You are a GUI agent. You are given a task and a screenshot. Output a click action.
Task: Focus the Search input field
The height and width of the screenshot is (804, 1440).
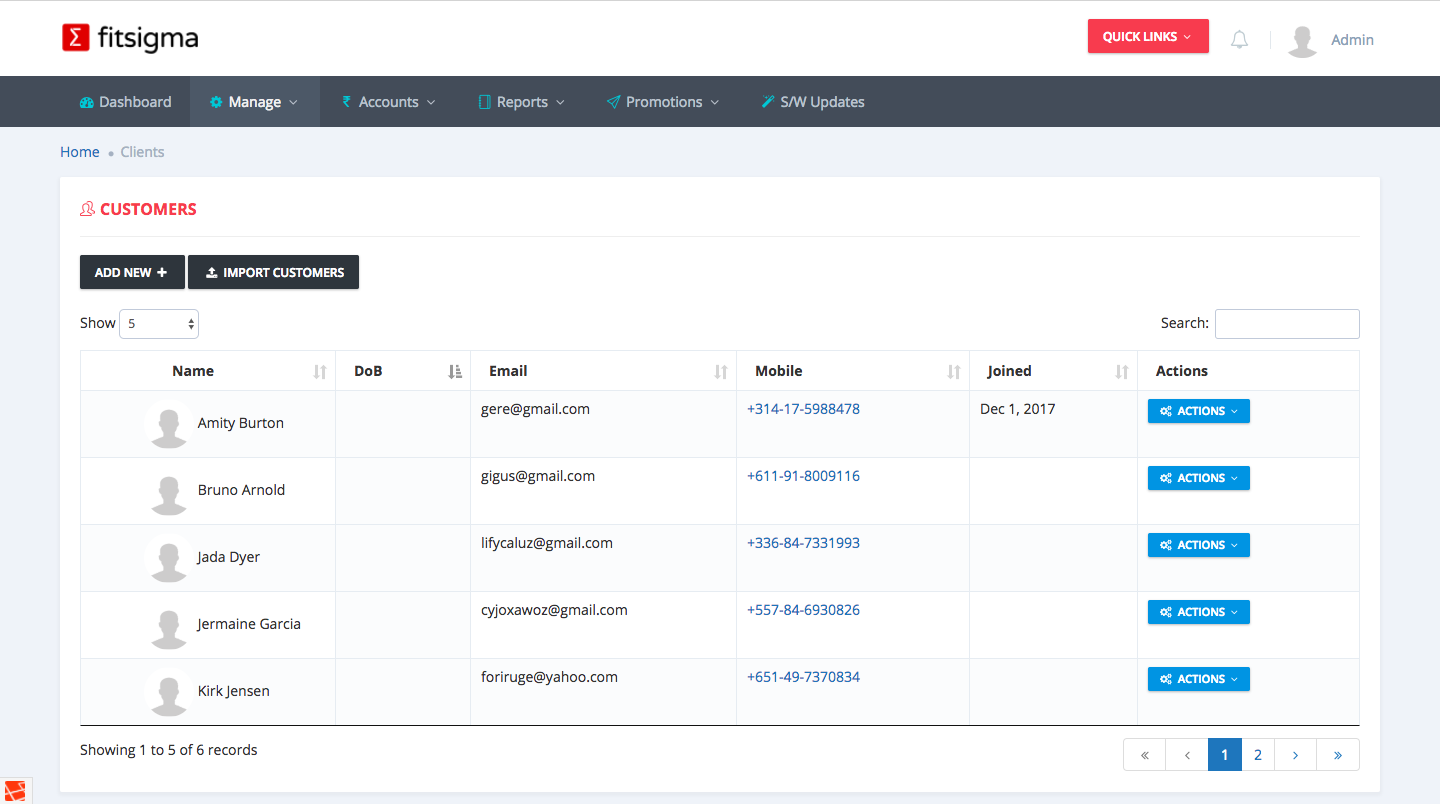point(1287,324)
